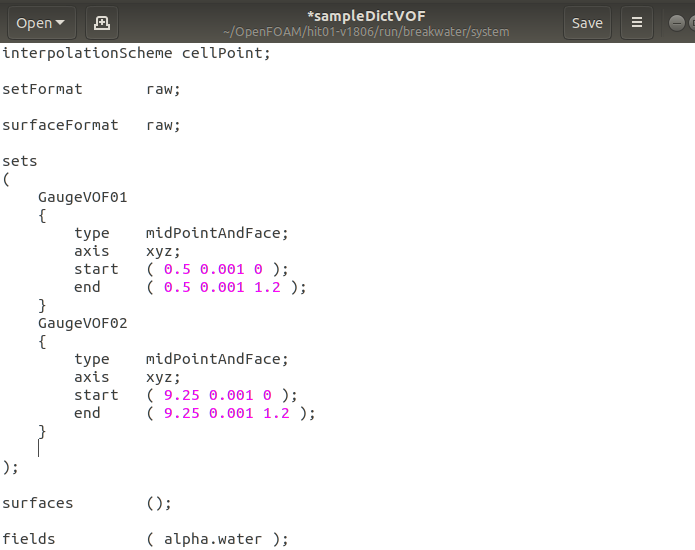The image size is (695, 550).
Task: Open the hamburger menu
Action: click(x=636, y=22)
